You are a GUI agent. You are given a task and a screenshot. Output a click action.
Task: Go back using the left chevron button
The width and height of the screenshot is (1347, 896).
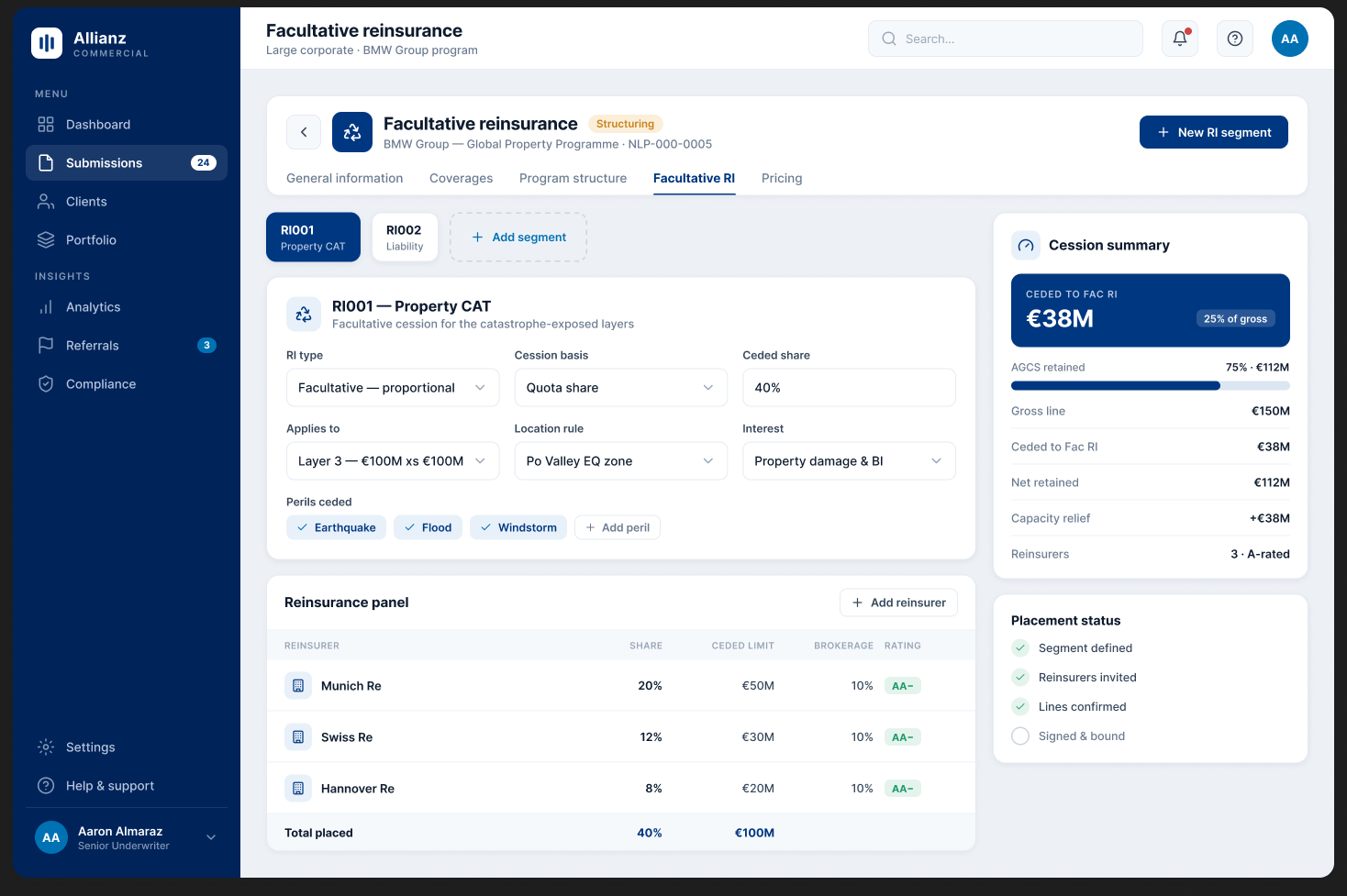click(304, 132)
